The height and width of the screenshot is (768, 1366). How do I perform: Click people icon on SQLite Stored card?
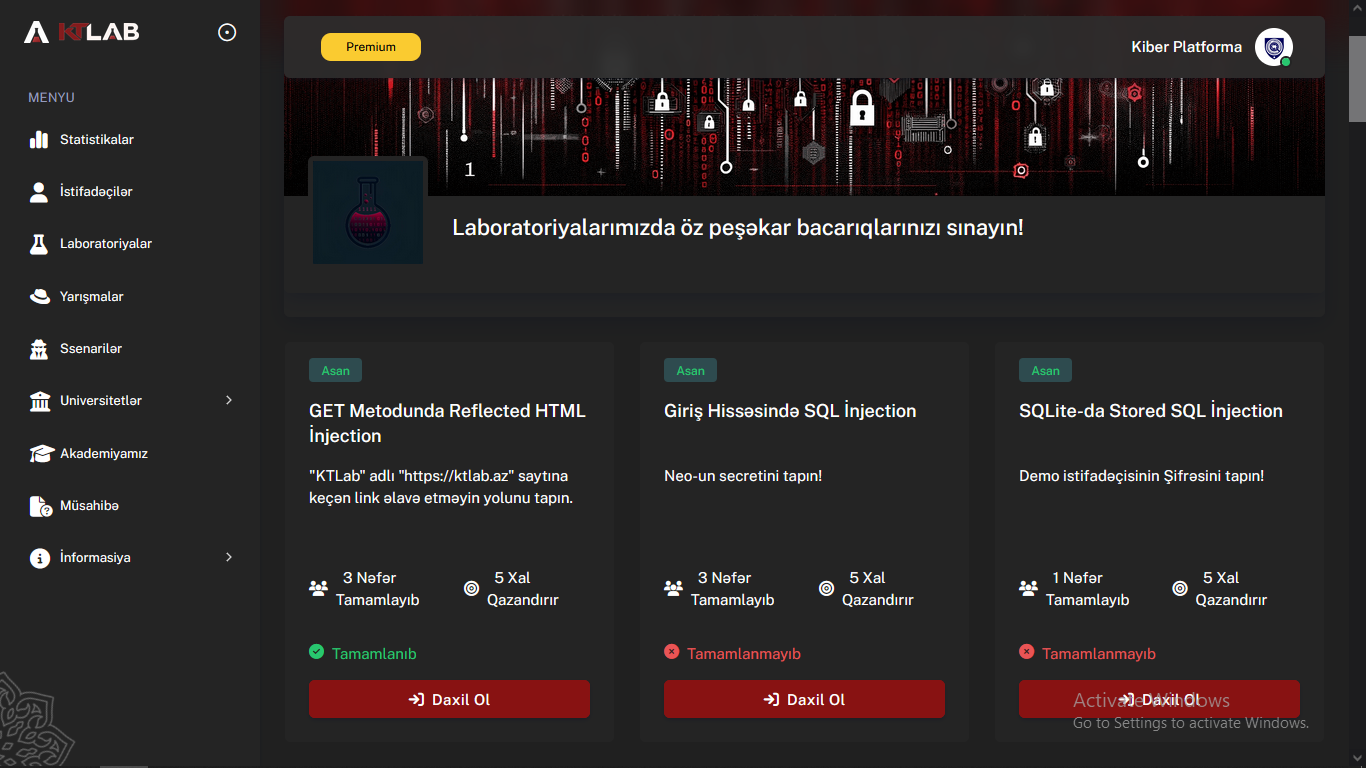pyautogui.click(x=1028, y=589)
